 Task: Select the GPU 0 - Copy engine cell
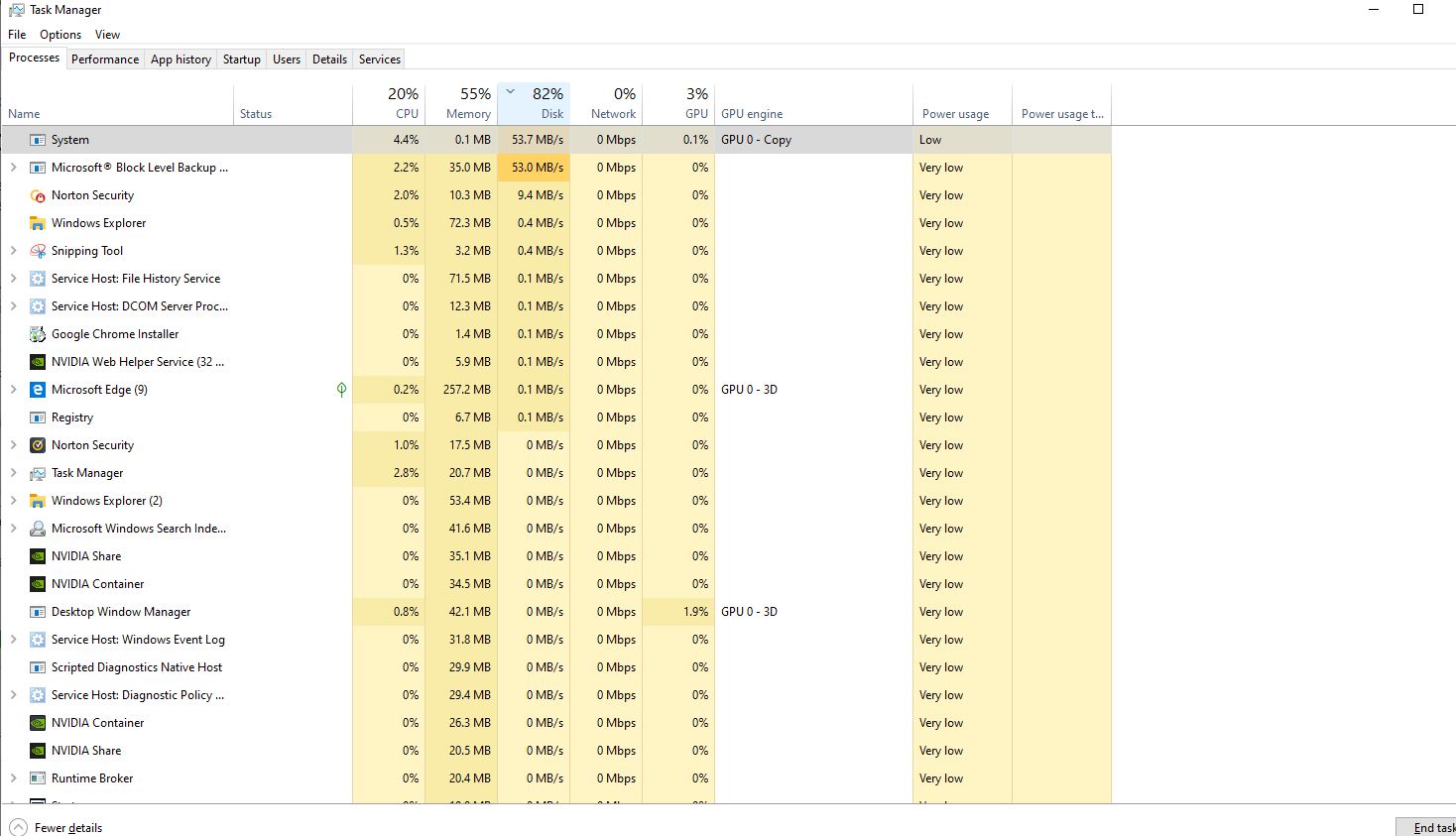(813, 140)
